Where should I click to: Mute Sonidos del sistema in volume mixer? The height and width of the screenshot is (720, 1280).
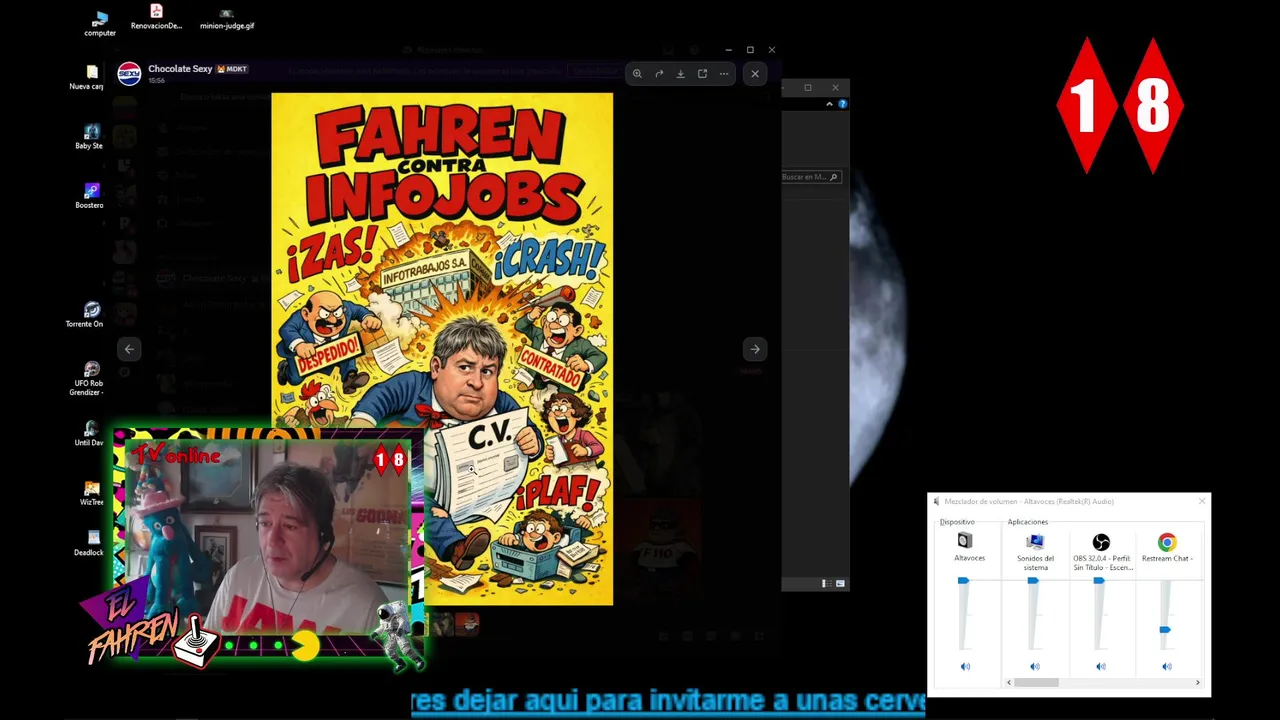pyautogui.click(x=1035, y=666)
